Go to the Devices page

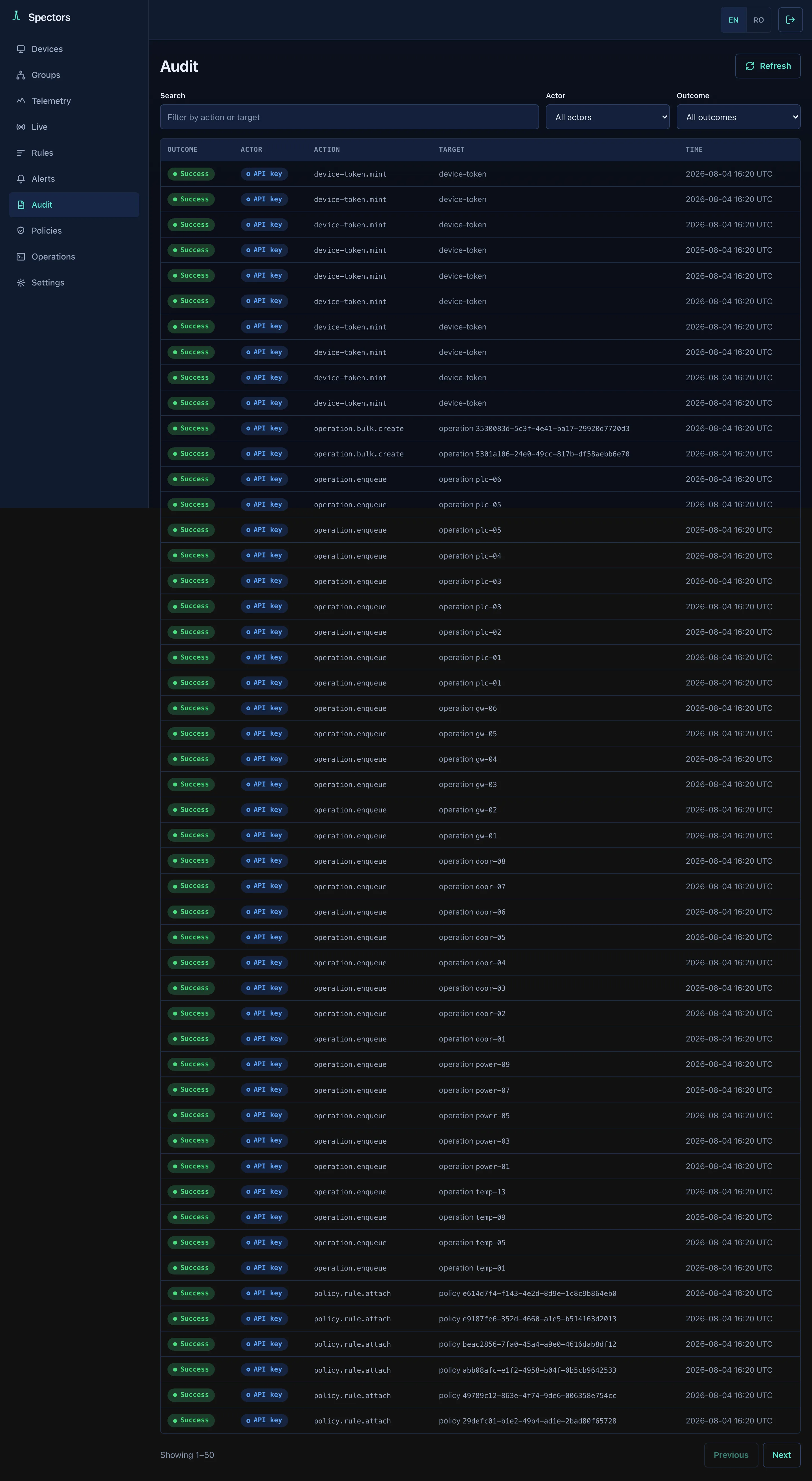74,49
